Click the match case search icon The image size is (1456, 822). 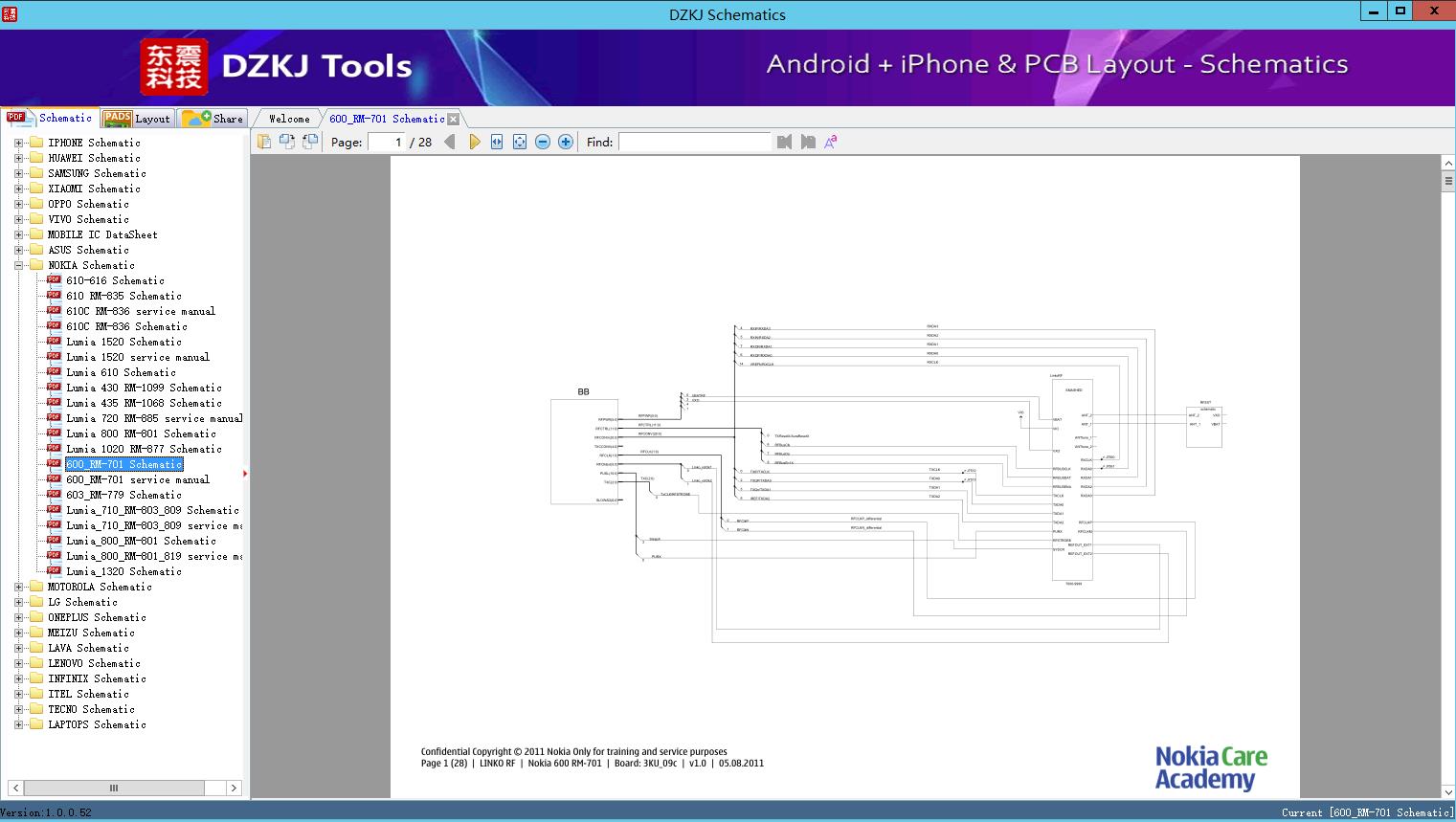tap(831, 142)
